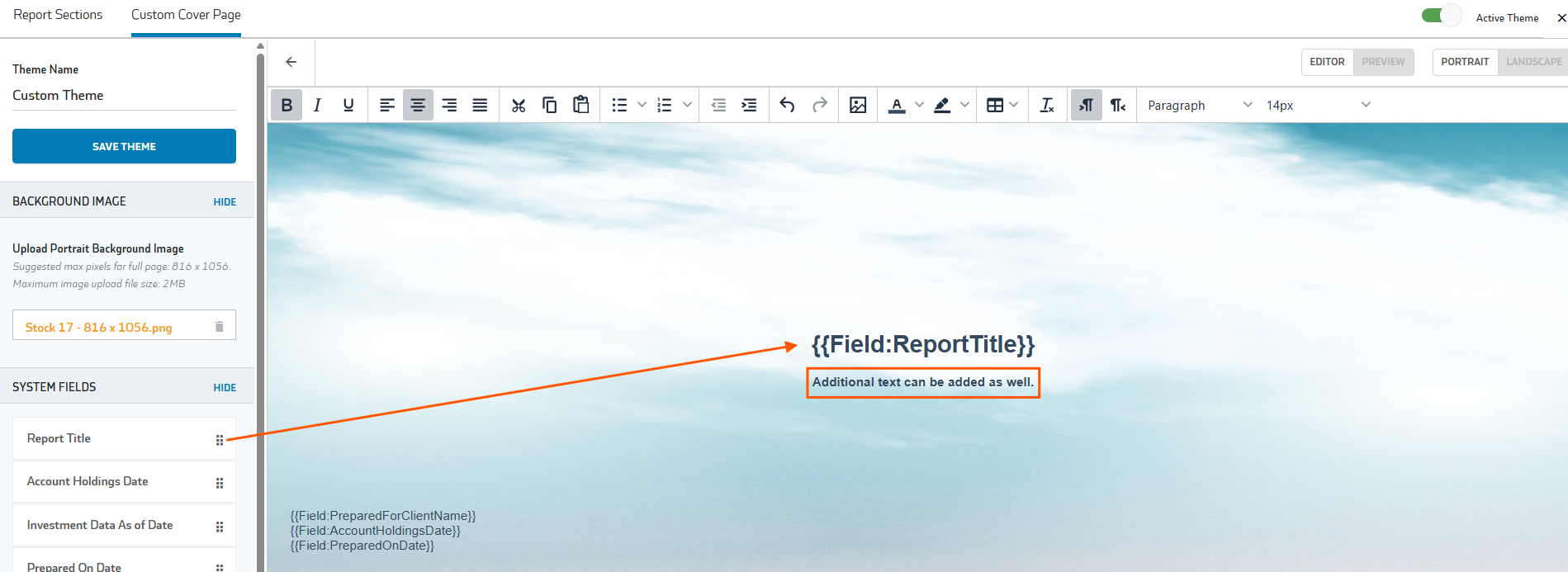This screenshot has height=572, width=1568.
Task: Undo the last edit
Action: pos(788,105)
